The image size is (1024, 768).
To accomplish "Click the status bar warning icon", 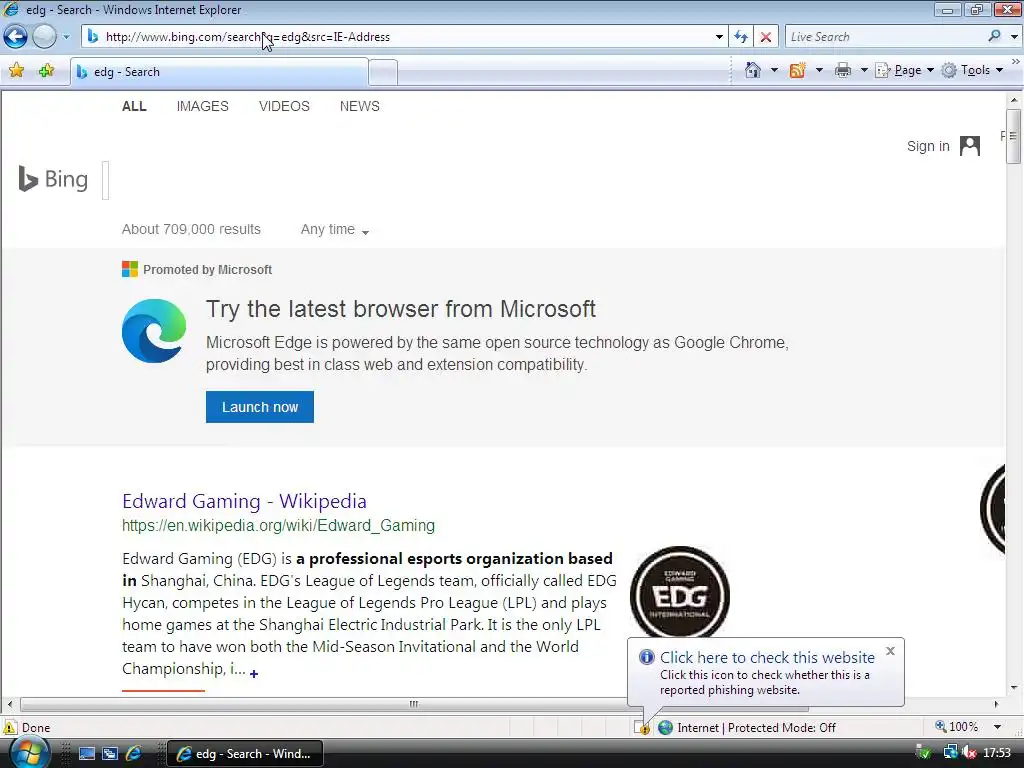I will pyautogui.click(x=10, y=727).
